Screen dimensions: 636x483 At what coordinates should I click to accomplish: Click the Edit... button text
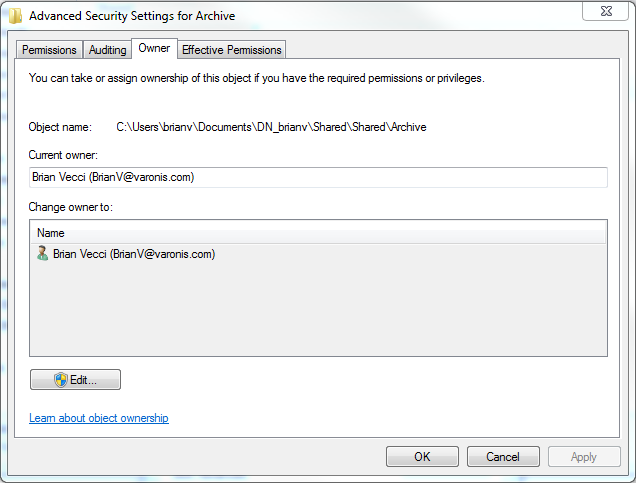coord(83,380)
